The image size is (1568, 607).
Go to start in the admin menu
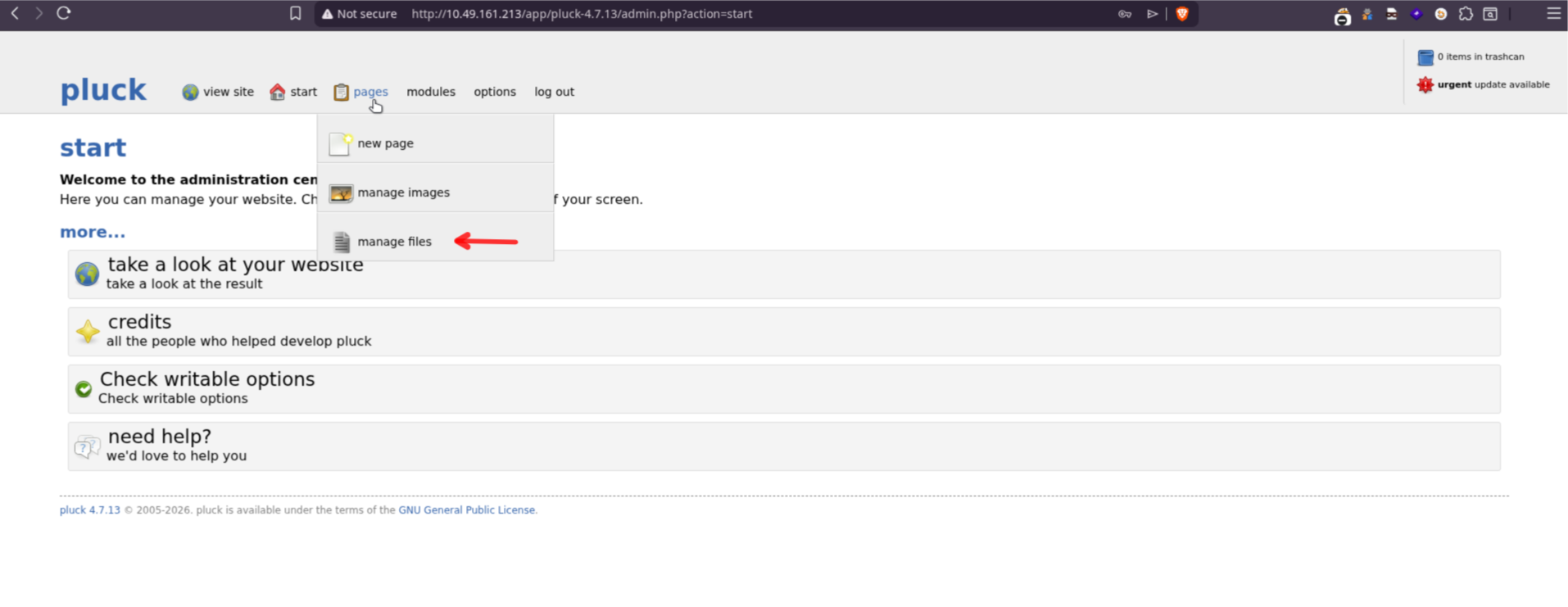tap(293, 92)
